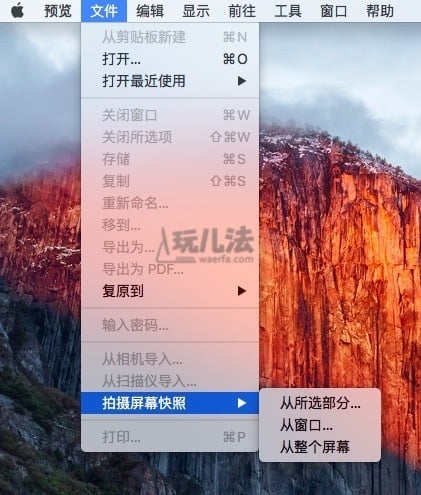Click the 复原到 menu entry
Viewport: 421px width, 495px height.
(170, 291)
